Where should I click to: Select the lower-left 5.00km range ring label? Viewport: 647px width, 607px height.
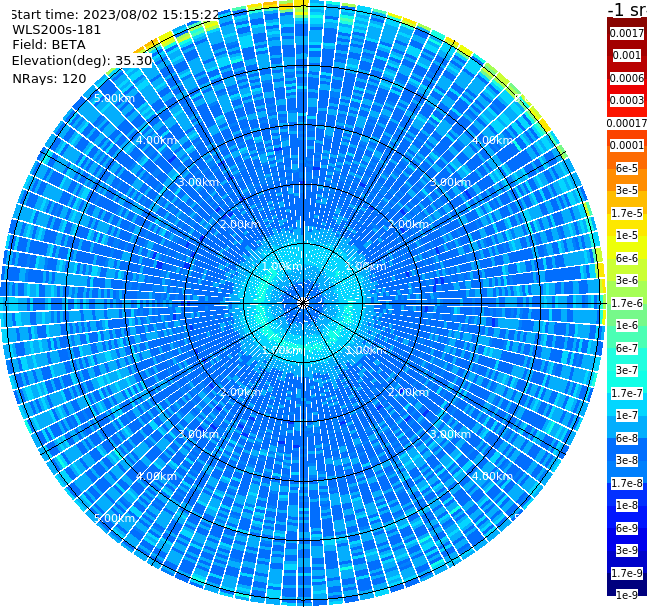click(114, 518)
